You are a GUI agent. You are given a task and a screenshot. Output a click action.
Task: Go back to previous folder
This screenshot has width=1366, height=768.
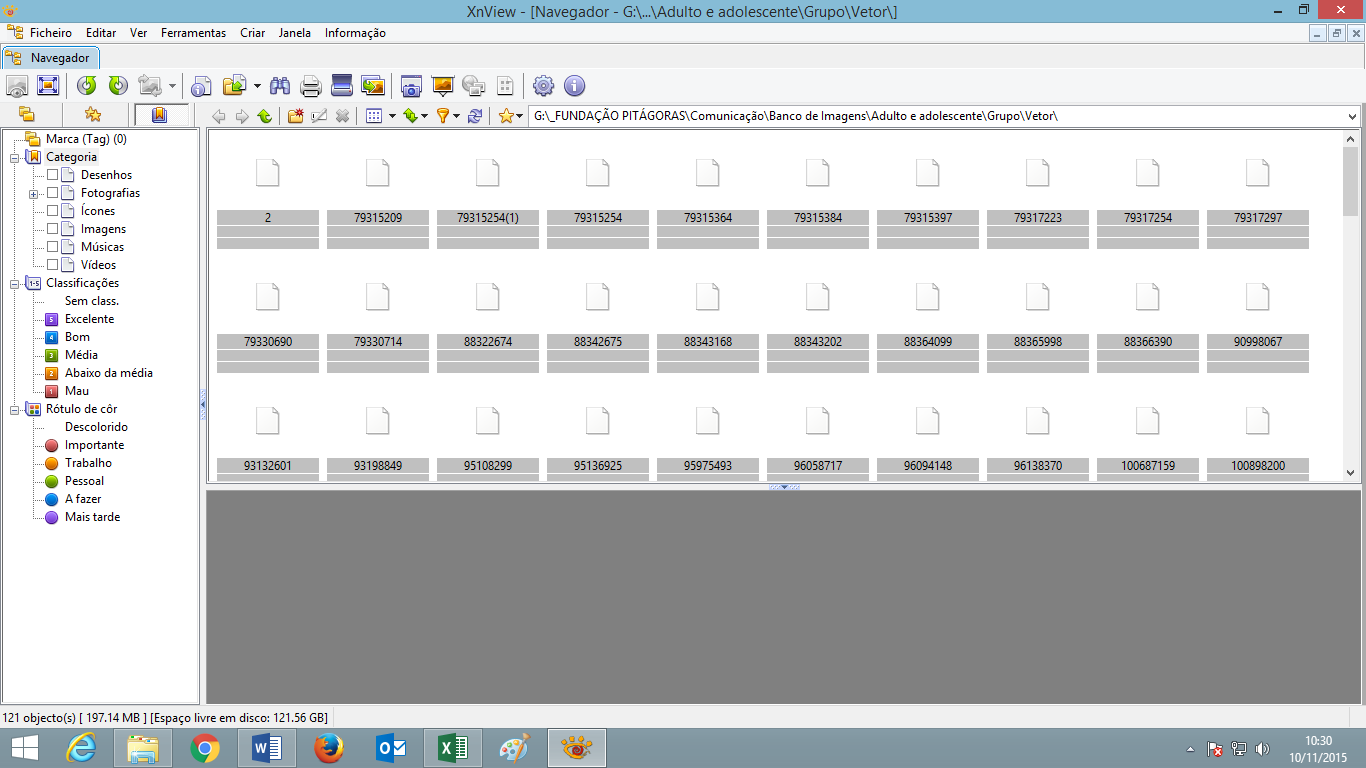(219, 116)
